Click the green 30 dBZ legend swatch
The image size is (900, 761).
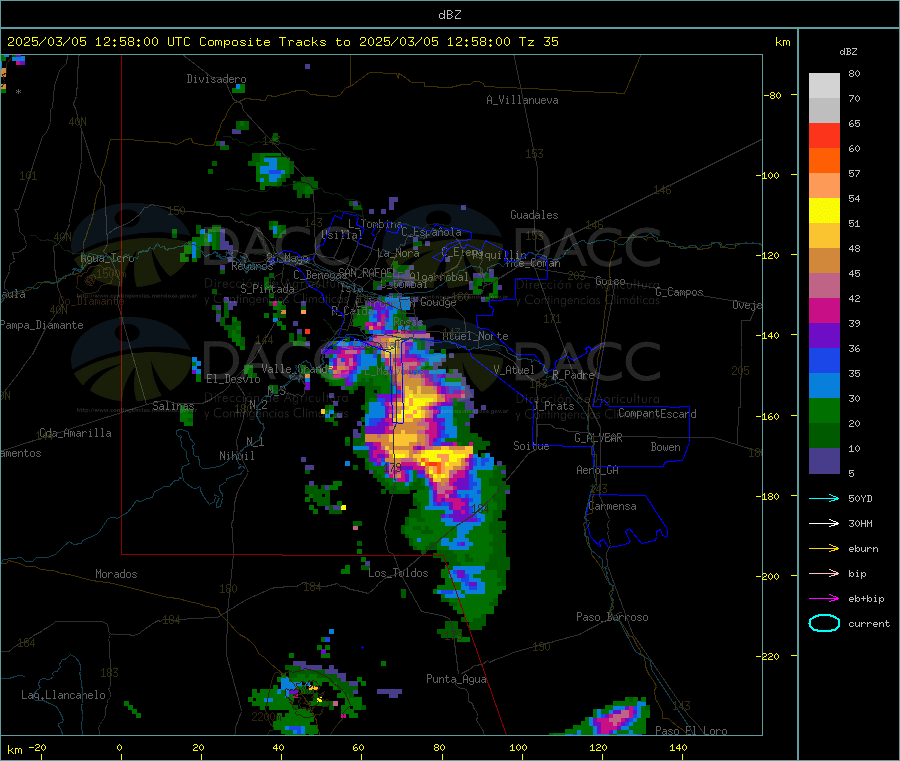824,410
